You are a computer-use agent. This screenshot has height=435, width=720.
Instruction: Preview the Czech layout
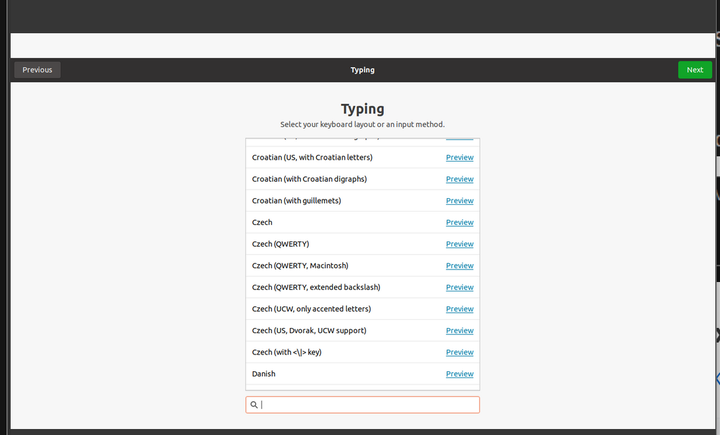459,223
